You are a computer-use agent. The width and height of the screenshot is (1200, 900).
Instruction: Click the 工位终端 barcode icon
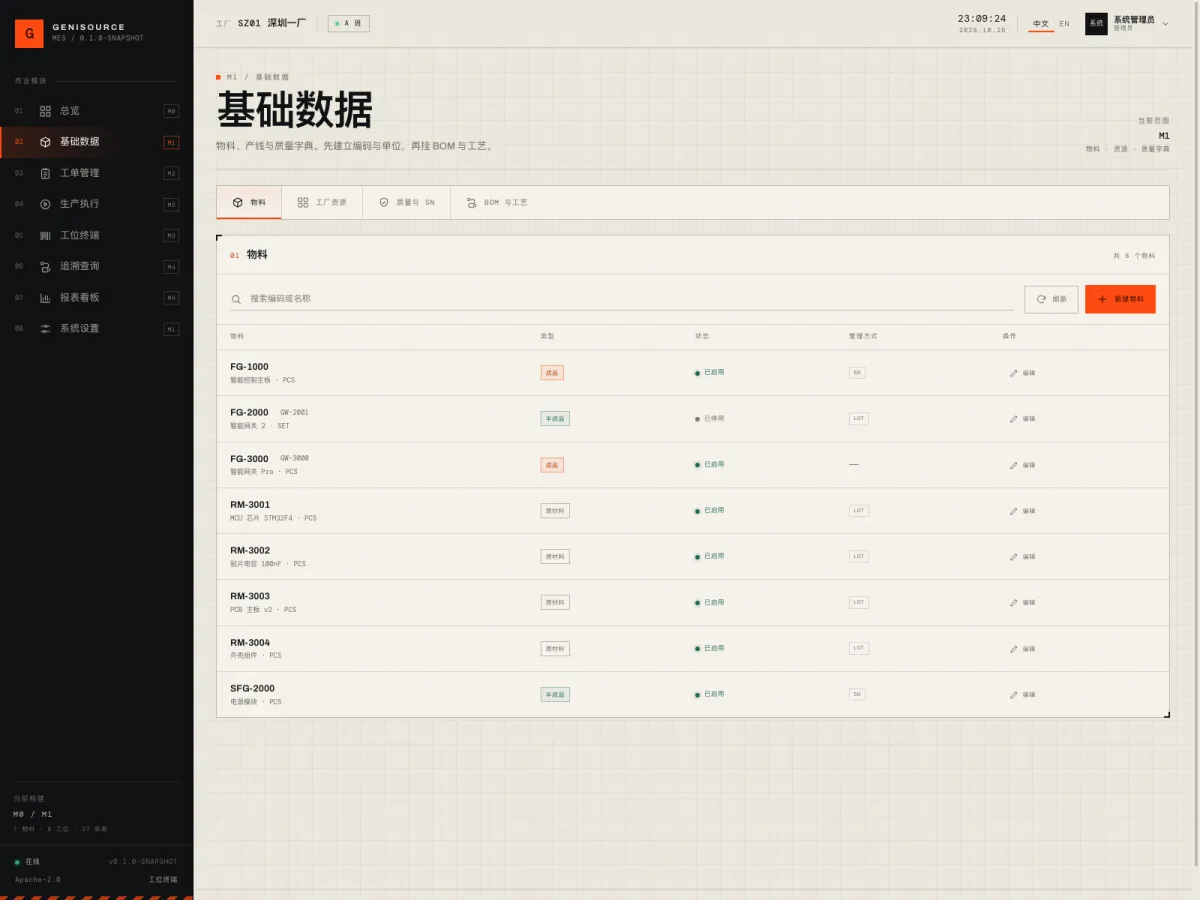[45, 235]
